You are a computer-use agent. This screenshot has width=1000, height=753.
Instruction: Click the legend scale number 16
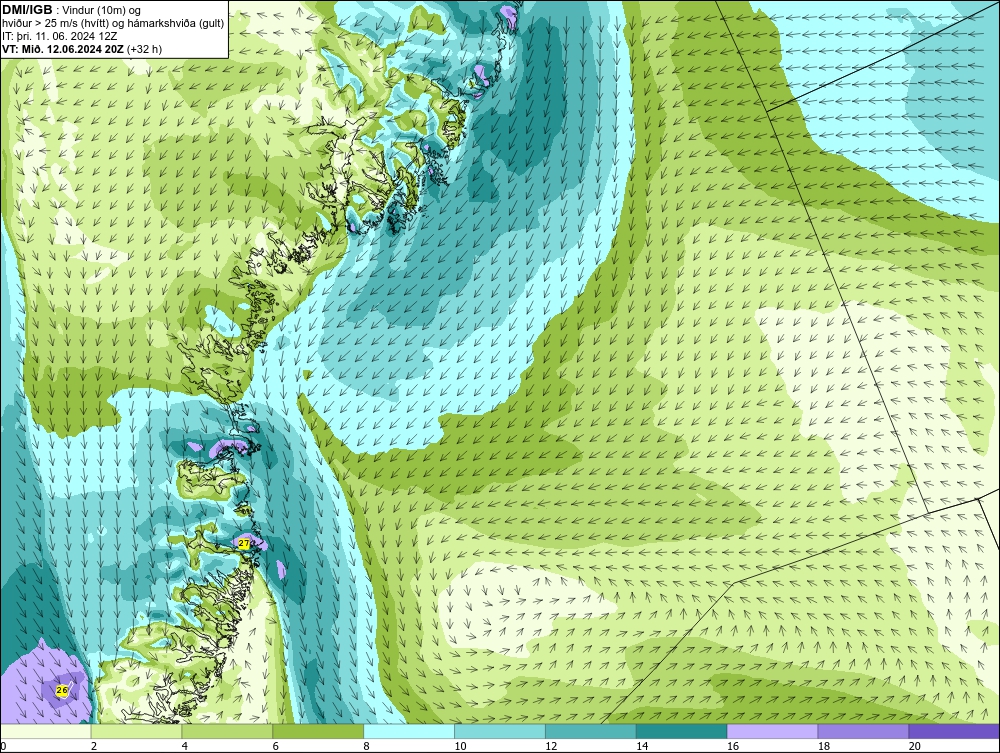click(733, 746)
